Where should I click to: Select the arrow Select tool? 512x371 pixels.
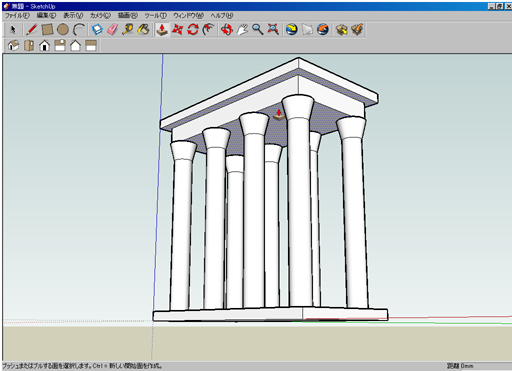[x=13, y=30]
